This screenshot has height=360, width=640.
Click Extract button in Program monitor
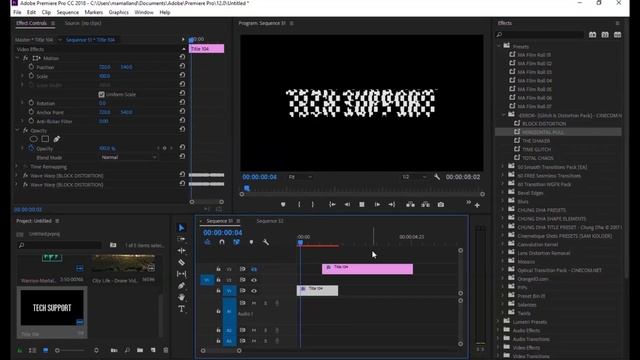(x=425, y=204)
